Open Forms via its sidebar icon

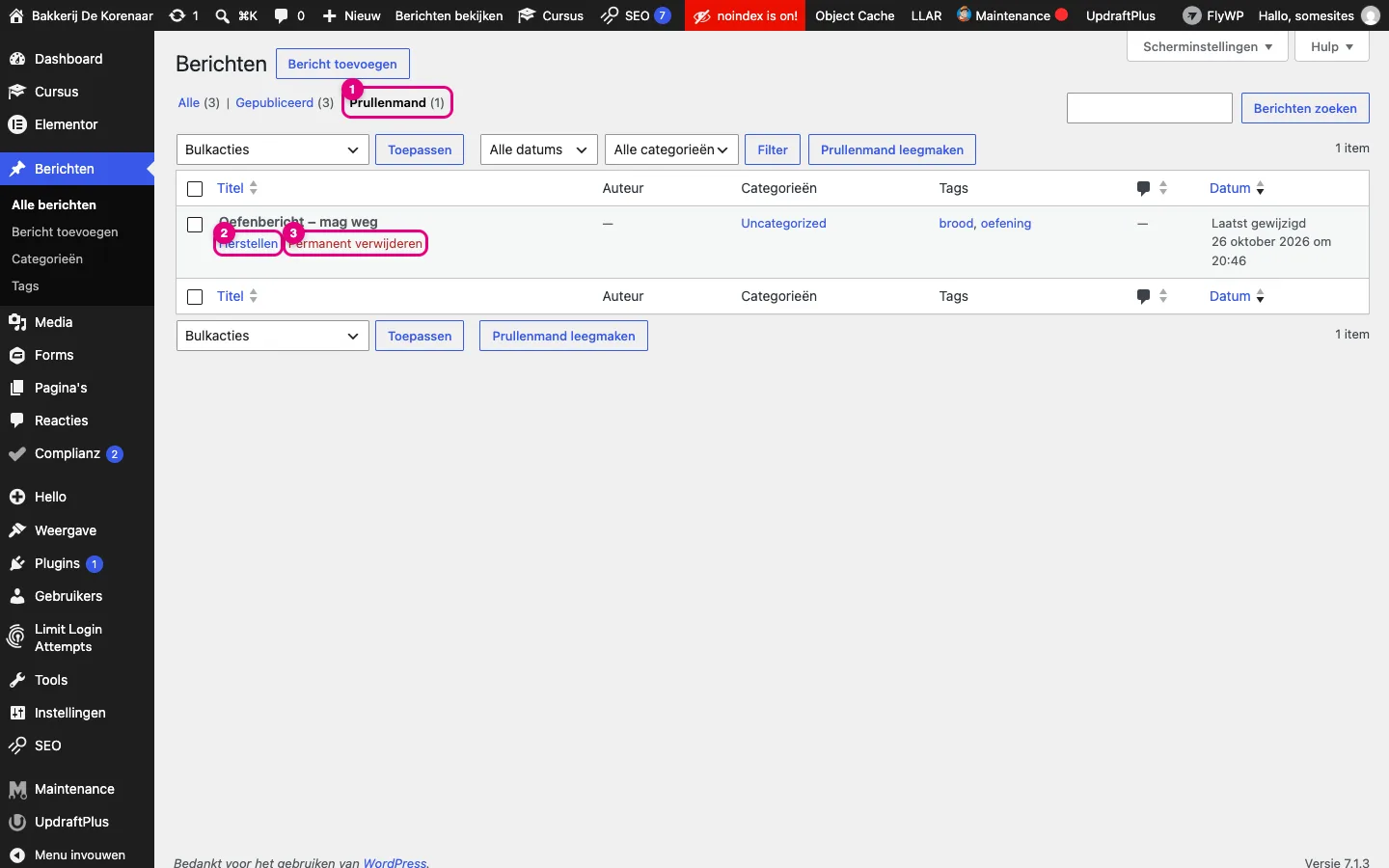pyautogui.click(x=16, y=355)
